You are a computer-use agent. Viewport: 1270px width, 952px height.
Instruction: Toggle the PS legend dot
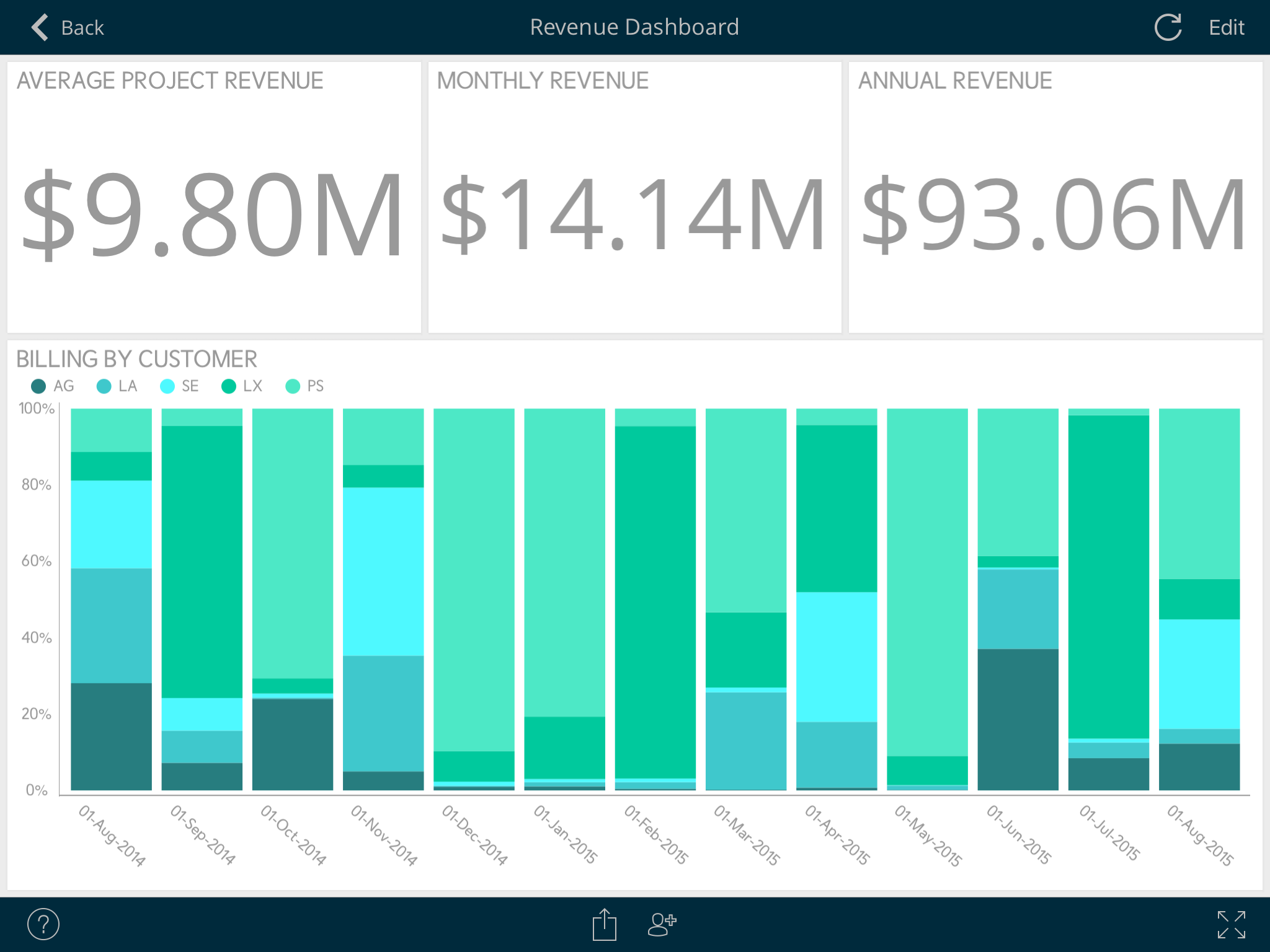[x=293, y=386]
